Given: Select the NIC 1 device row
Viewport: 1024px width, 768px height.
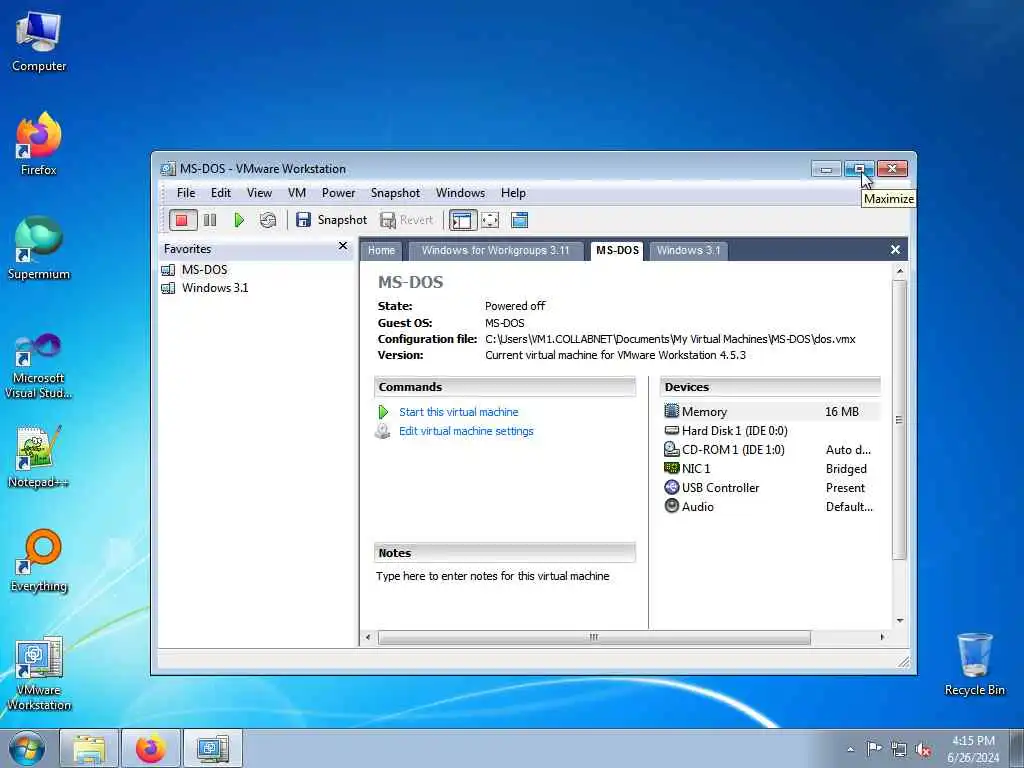Looking at the screenshot, I should click(771, 469).
